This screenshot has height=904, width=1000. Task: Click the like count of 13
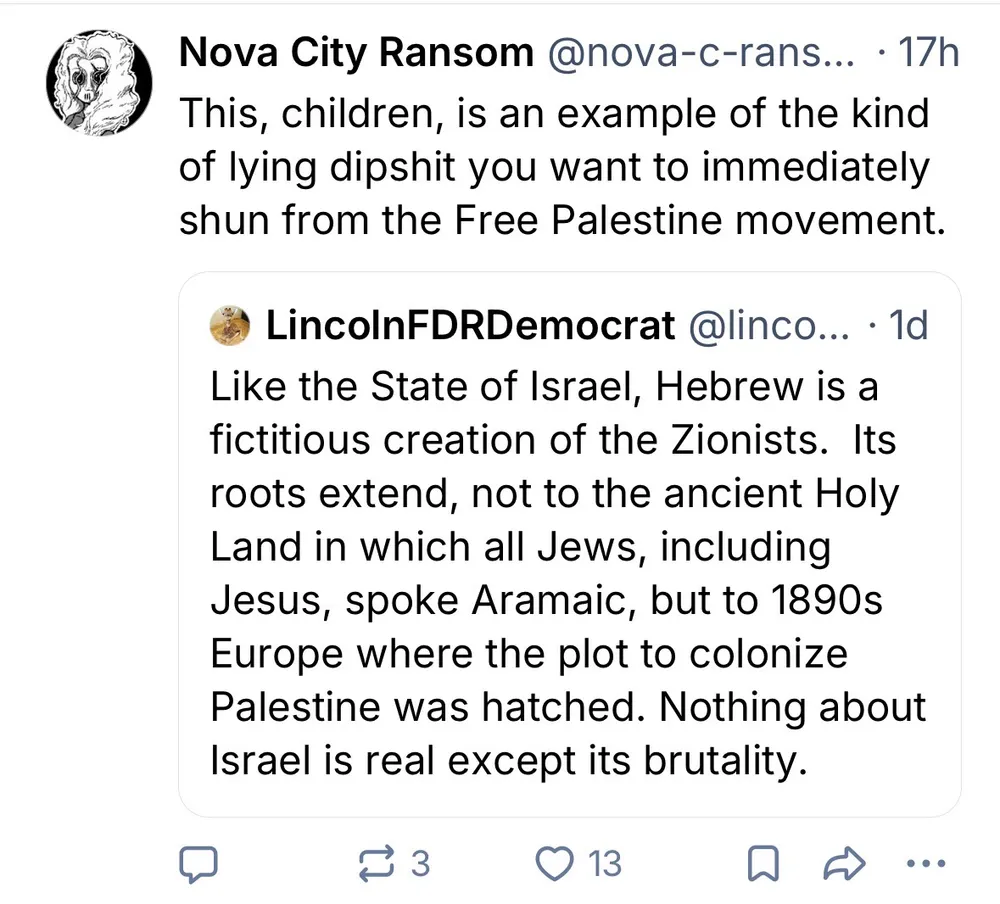(604, 863)
